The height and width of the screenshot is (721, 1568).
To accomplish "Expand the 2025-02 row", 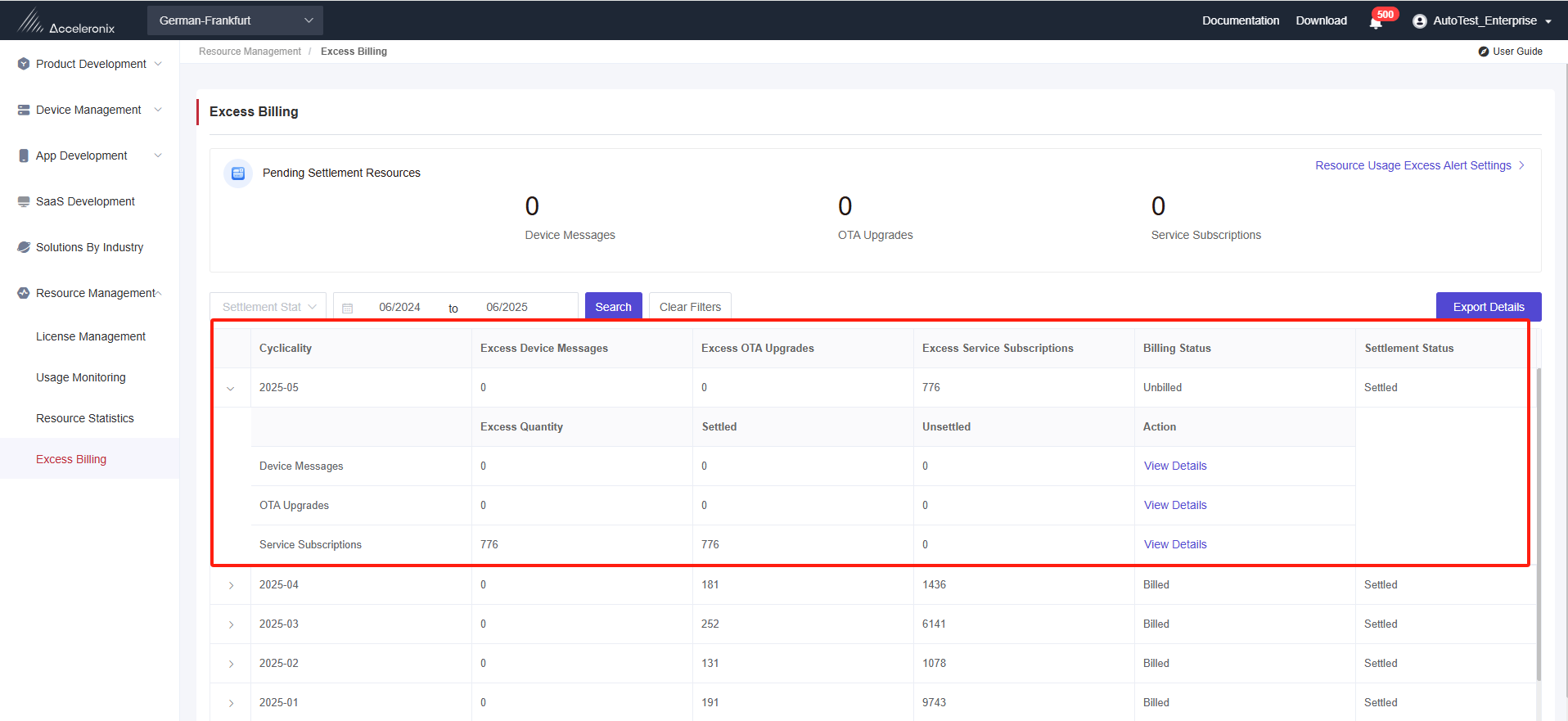I will coord(231,664).
